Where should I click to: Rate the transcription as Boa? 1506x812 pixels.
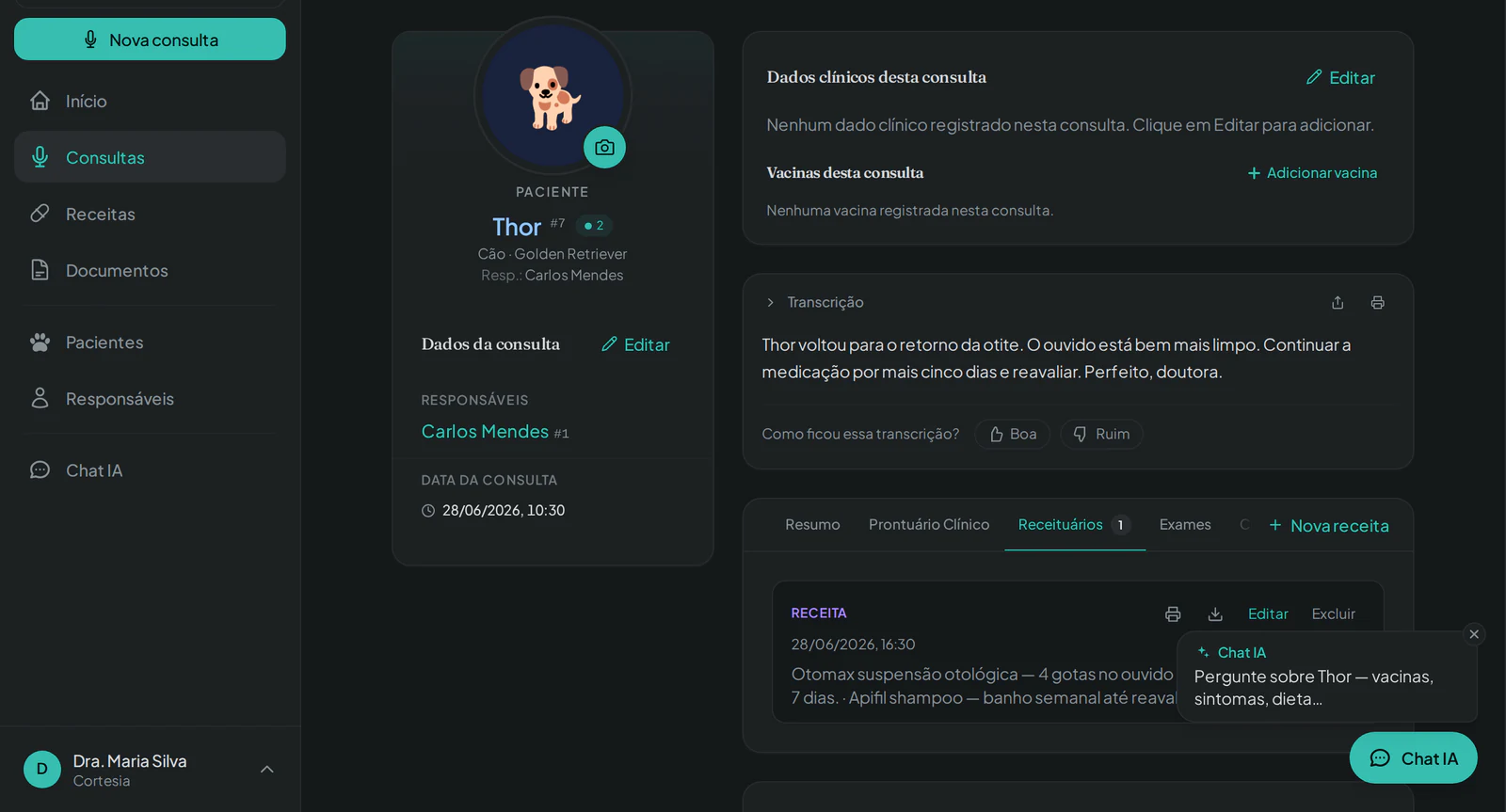[1012, 434]
